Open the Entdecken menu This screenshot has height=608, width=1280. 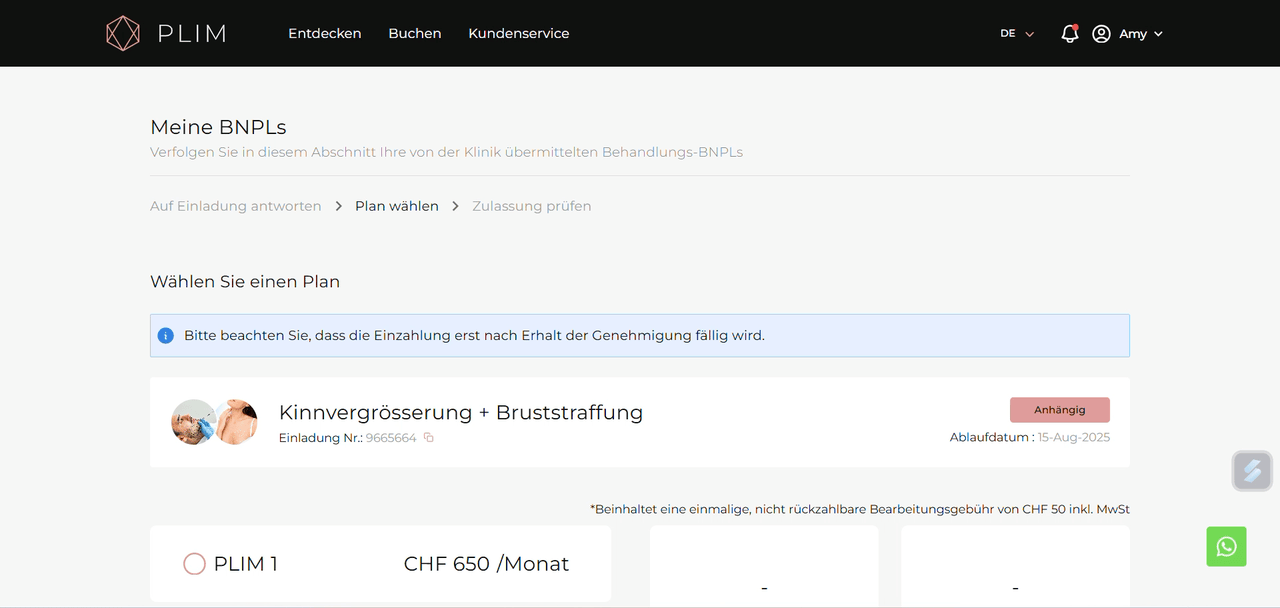coord(325,34)
